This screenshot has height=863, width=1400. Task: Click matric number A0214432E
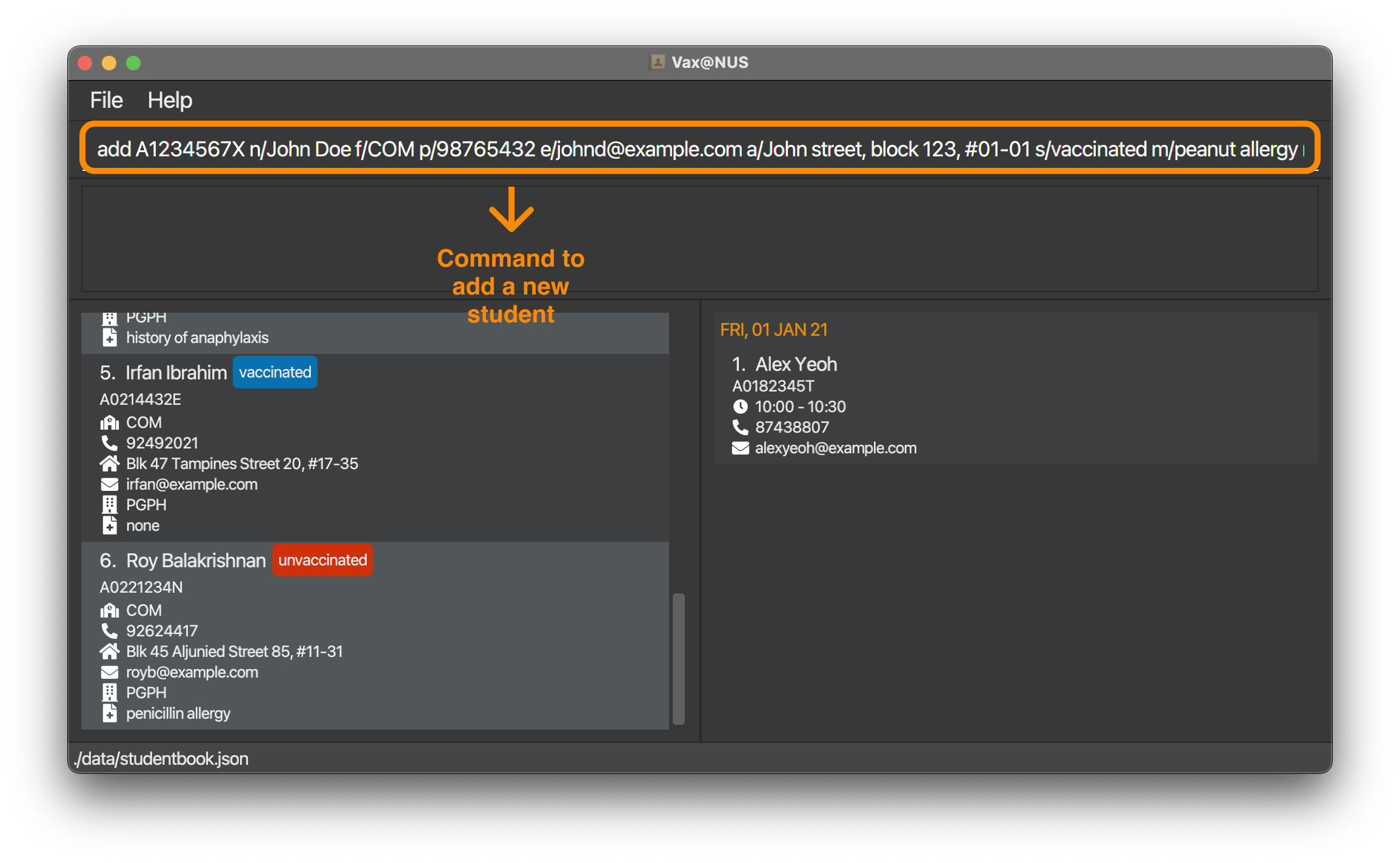pyautogui.click(x=141, y=399)
